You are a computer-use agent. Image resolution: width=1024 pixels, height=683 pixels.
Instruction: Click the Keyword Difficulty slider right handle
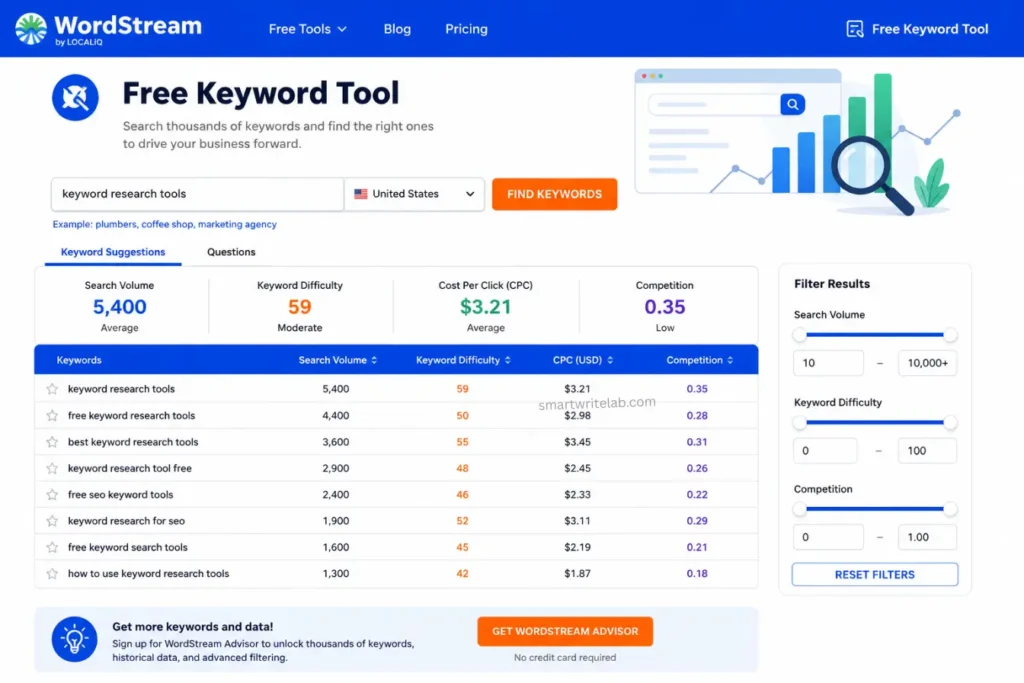(950, 422)
